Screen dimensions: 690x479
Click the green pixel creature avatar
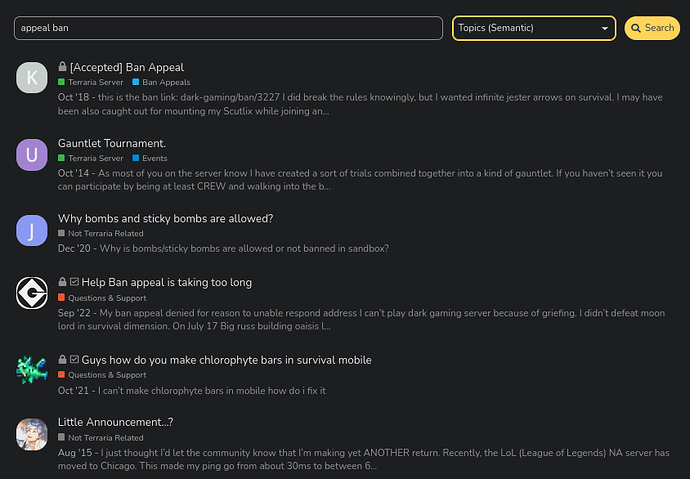(32, 370)
